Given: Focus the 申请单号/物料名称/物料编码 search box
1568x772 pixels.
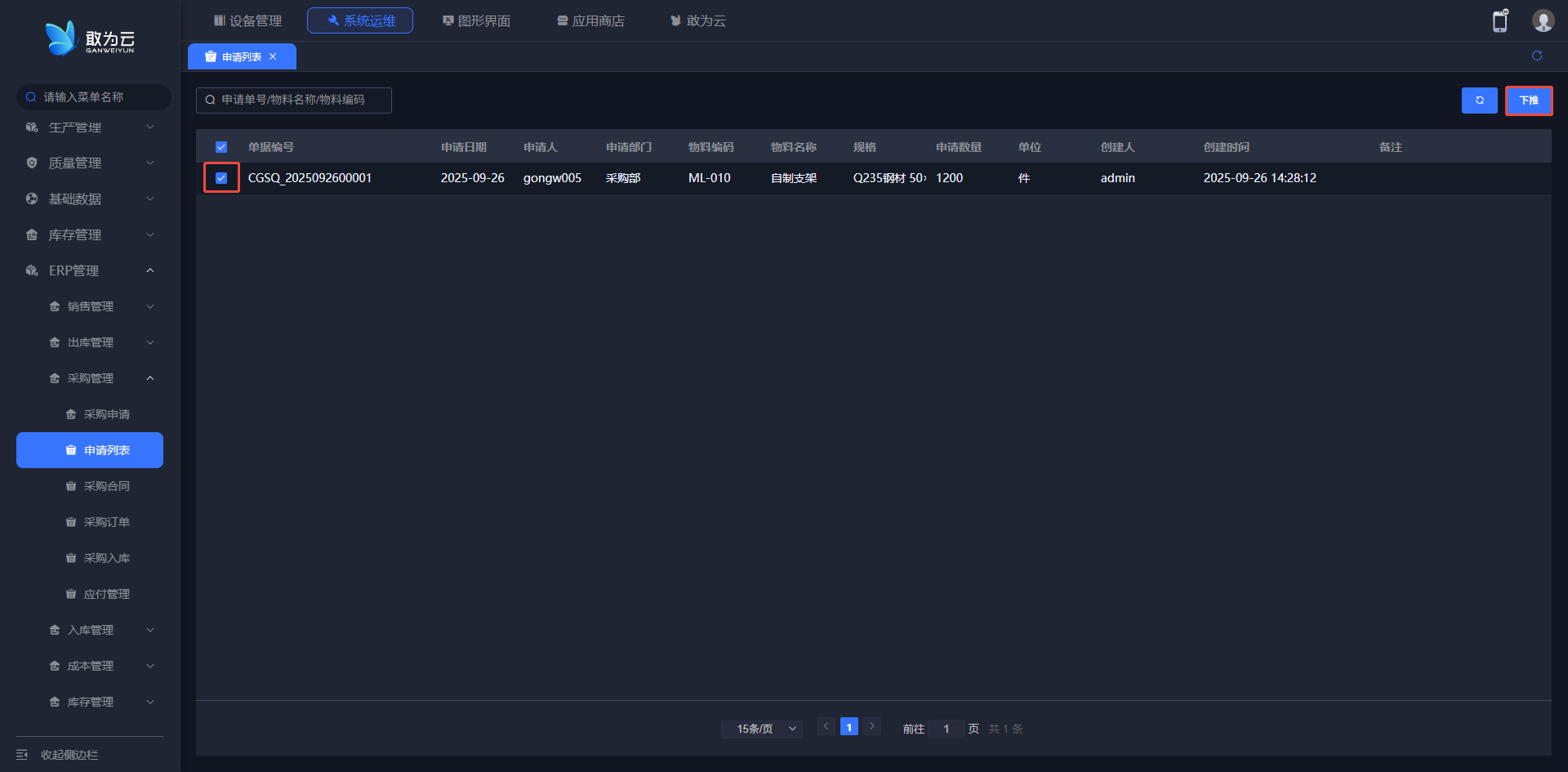Looking at the screenshot, I should [294, 100].
